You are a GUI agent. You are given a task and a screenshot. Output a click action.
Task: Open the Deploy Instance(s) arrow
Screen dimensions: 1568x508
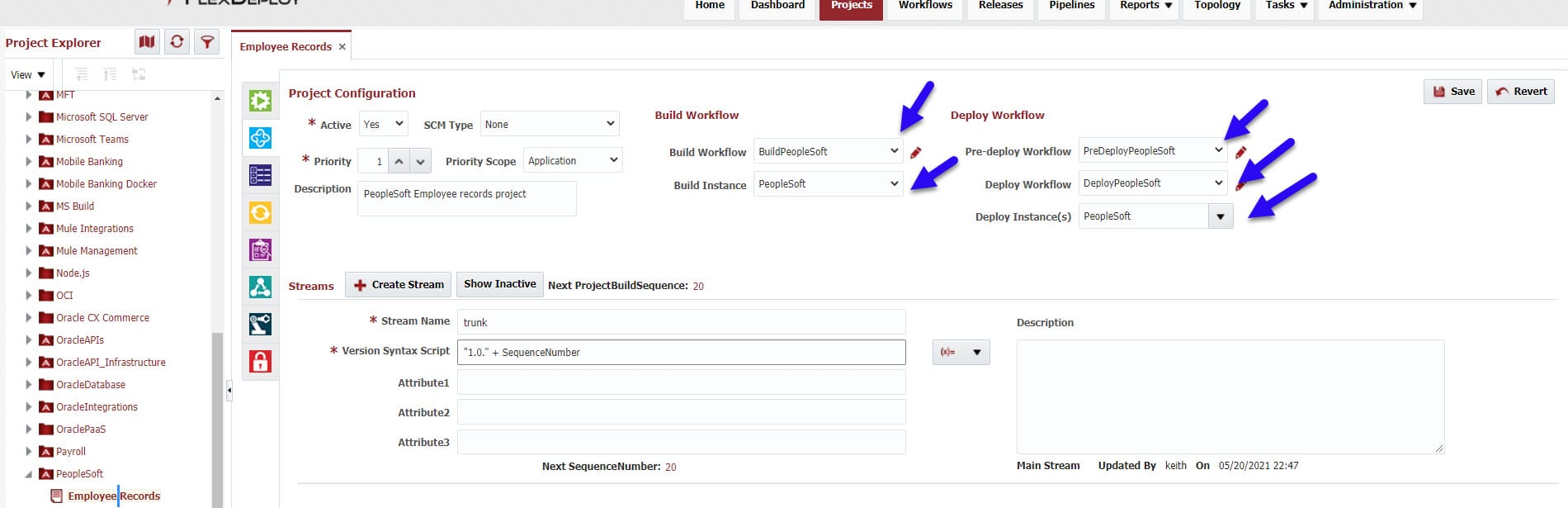click(1221, 216)
